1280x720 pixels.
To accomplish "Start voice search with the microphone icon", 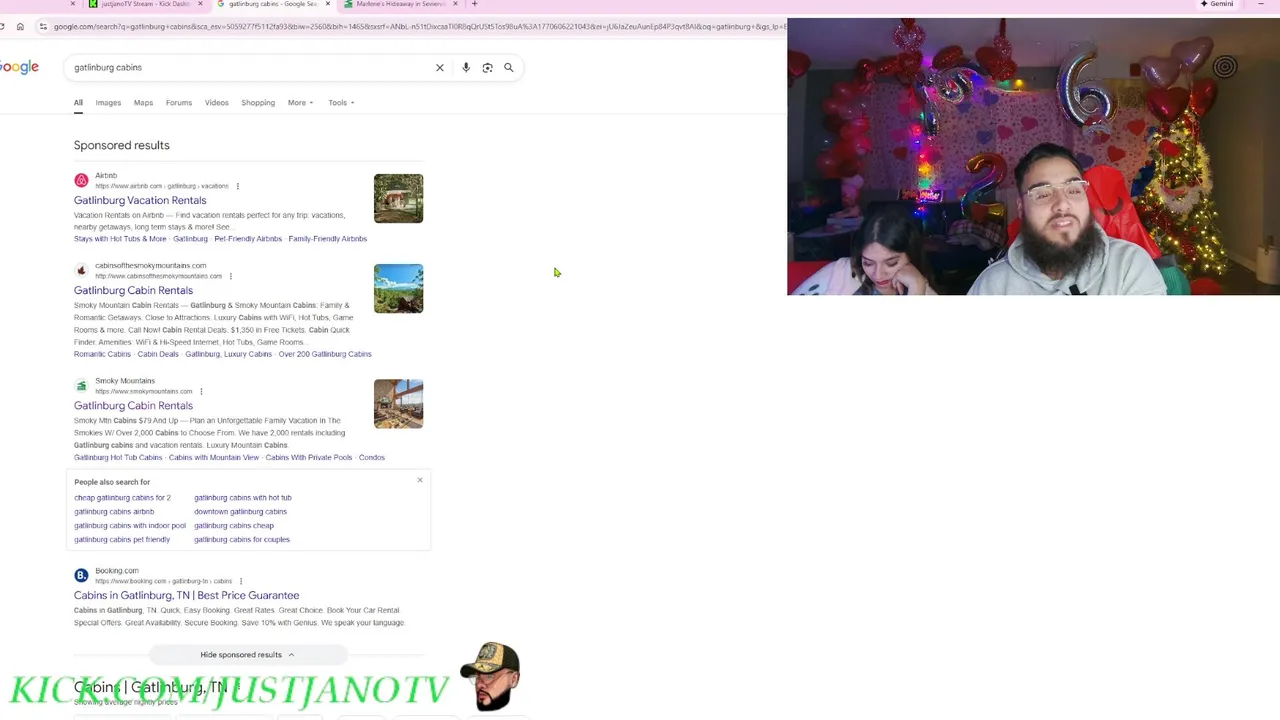I will point(466,68).
